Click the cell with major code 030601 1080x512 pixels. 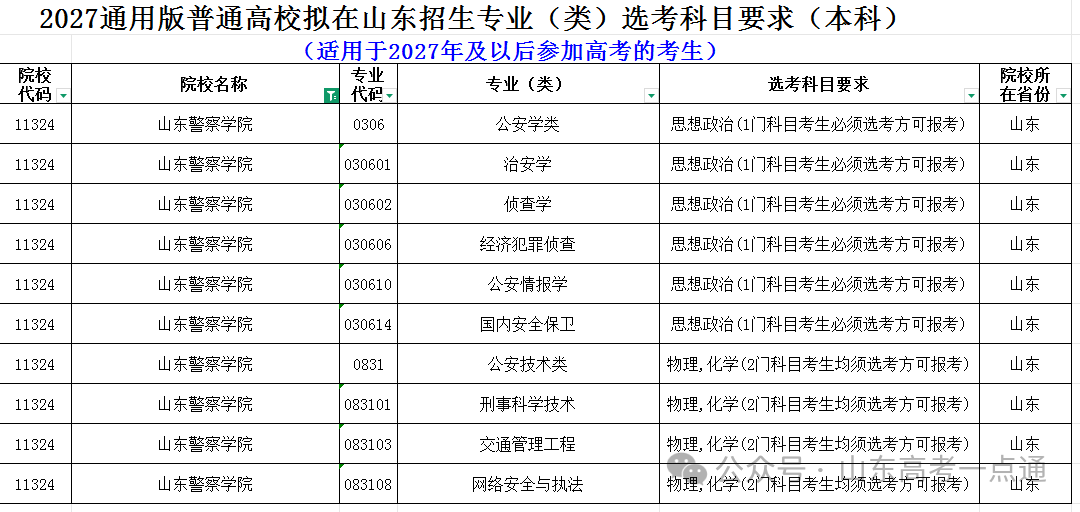[x=368, y=164]
